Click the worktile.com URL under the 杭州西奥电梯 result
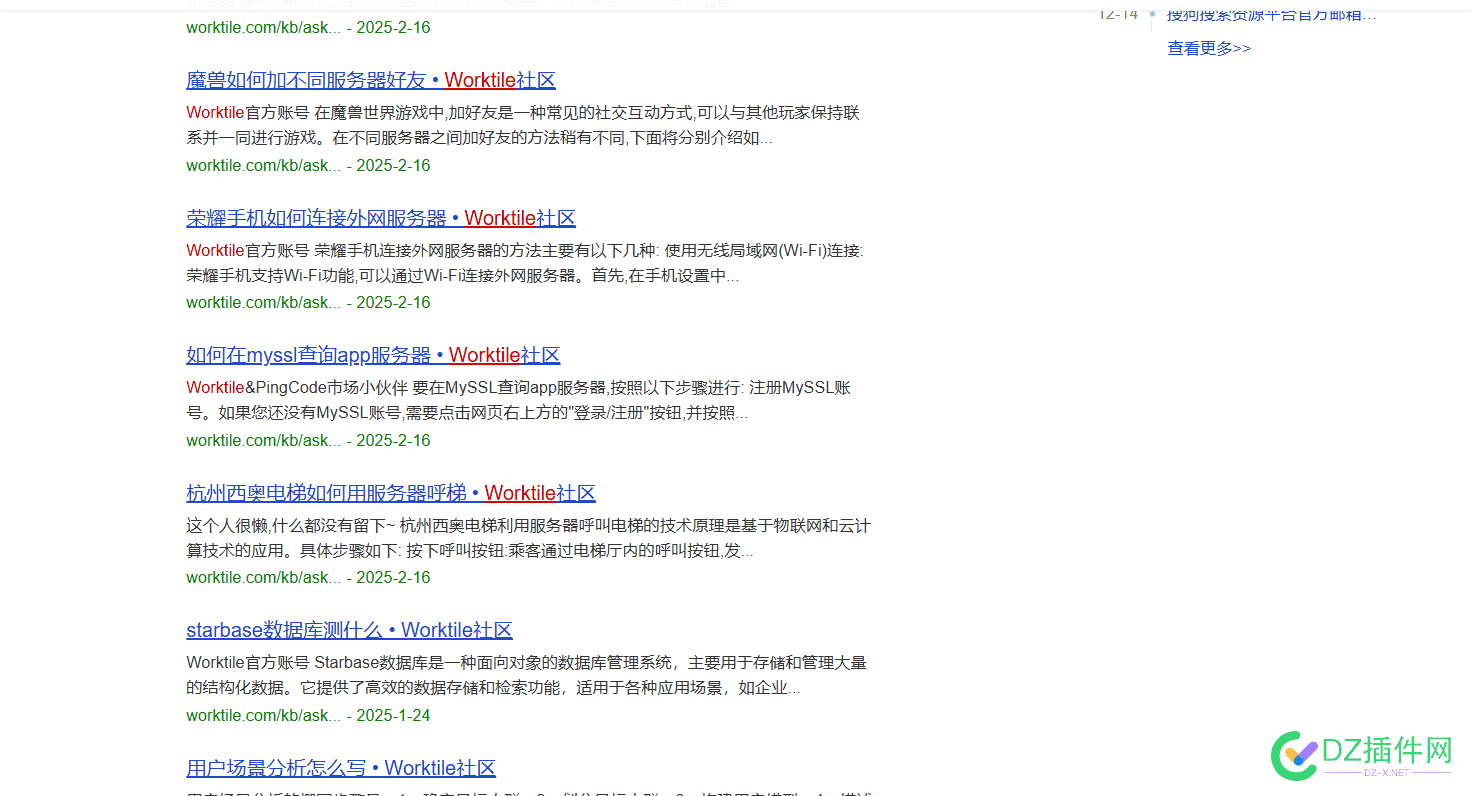 click(263, 577)
